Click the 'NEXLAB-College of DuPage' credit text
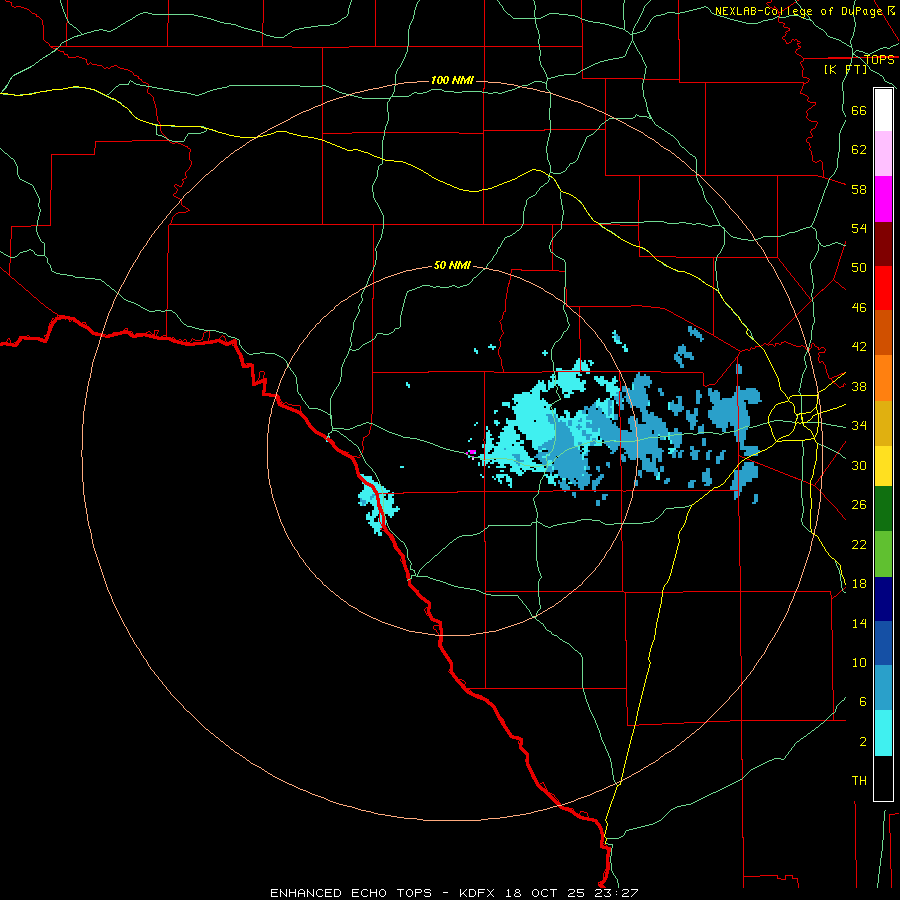 pyautogui.click(x=798, y=11)
